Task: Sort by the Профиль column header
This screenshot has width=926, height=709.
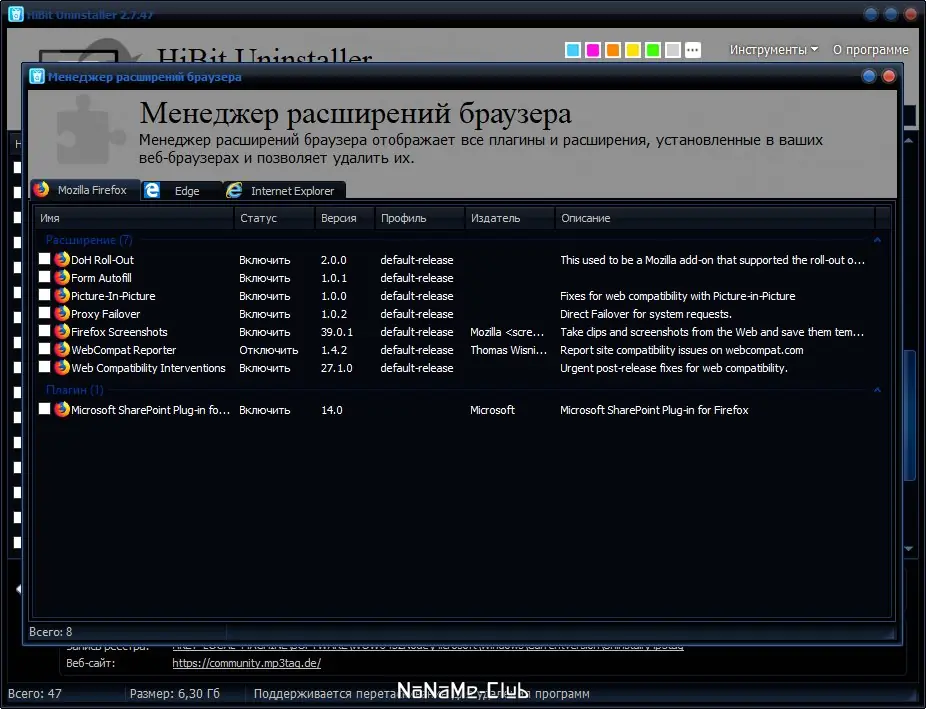Action: coord(420,218)
